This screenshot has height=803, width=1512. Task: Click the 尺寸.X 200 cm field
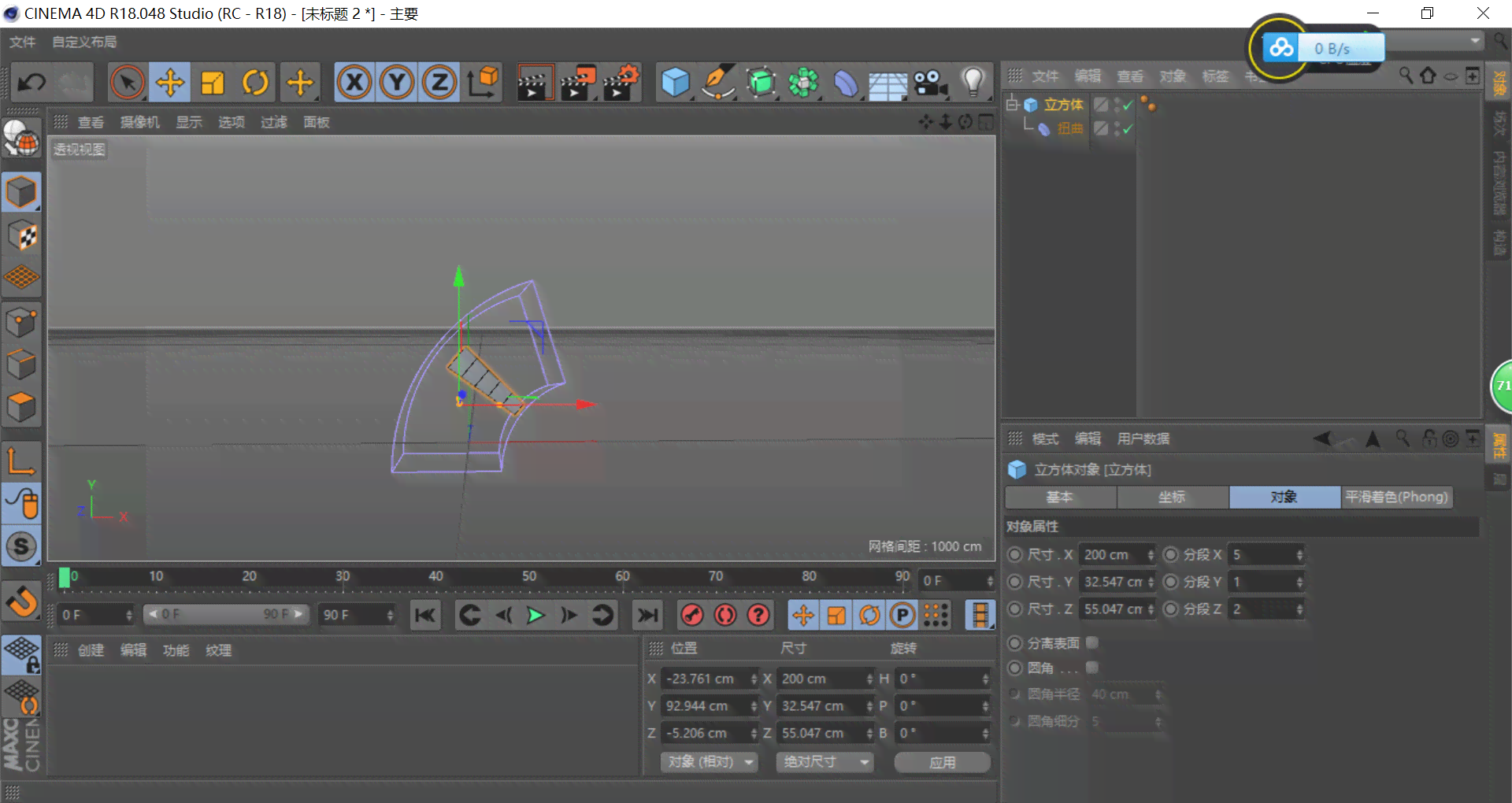click(x=1116, y=555)
